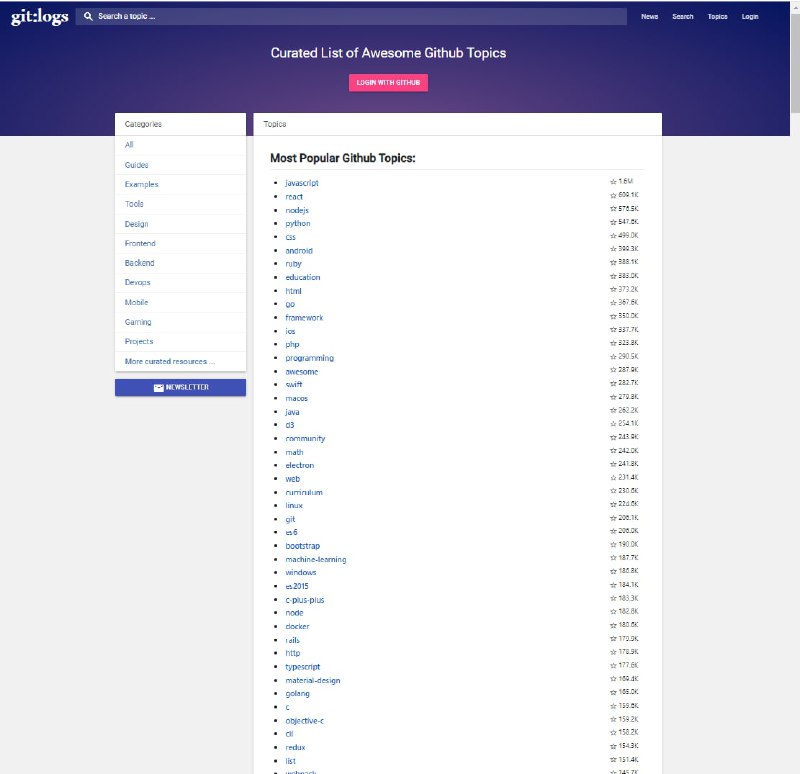
Task: Open the javascript topic
Action: pyautogui.click(x=302, y=183)
